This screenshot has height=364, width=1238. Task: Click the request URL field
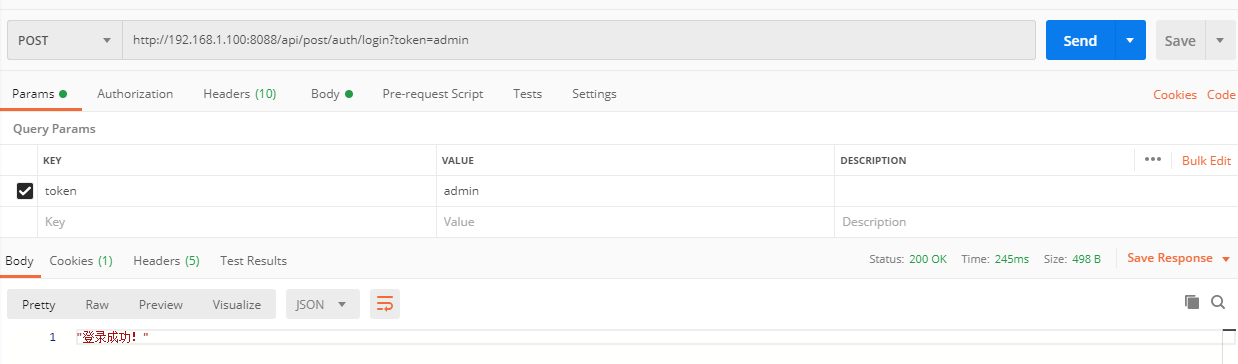(x=579, y=41)
